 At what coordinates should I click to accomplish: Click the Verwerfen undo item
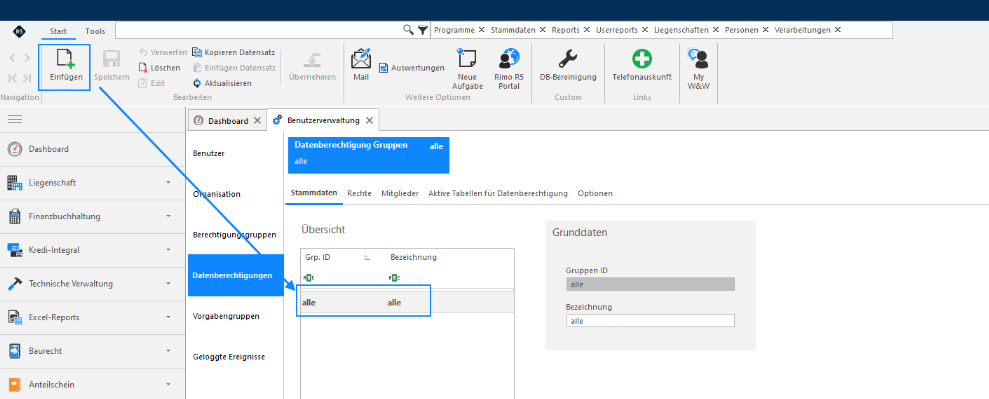[163, 52]
